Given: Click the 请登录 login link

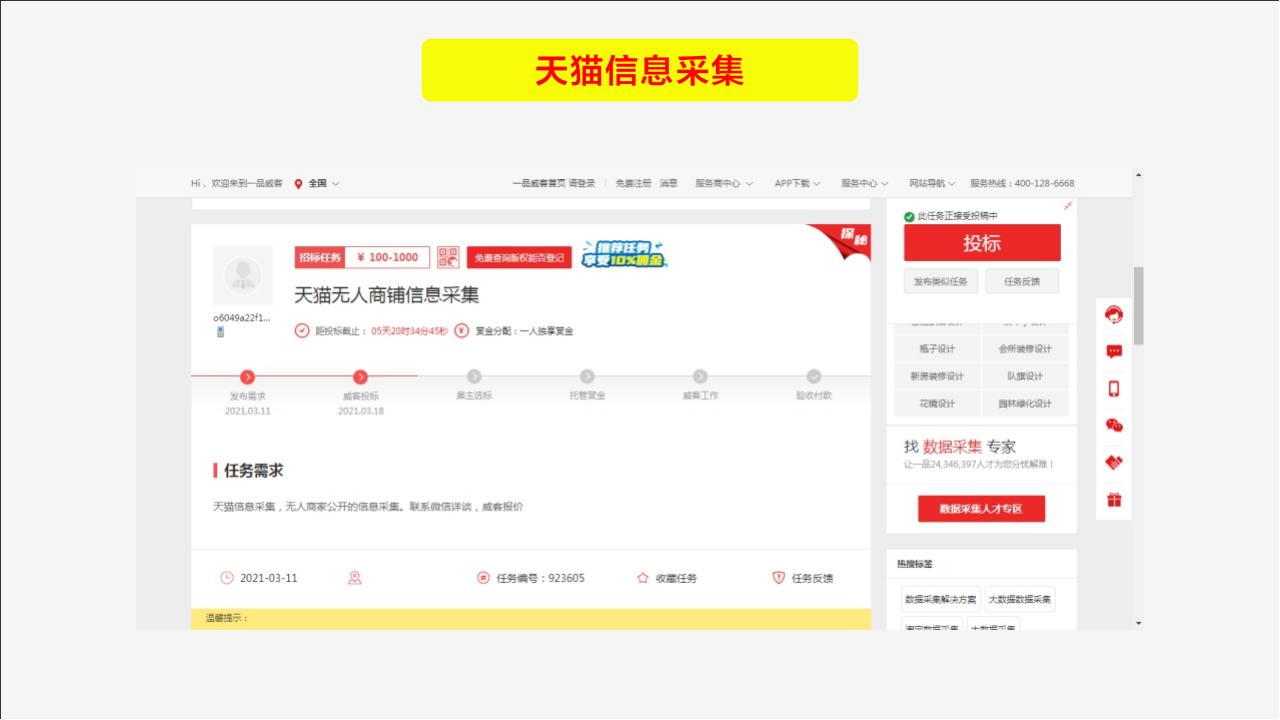Looking at the screenshot, I should [x=582, y=184].
